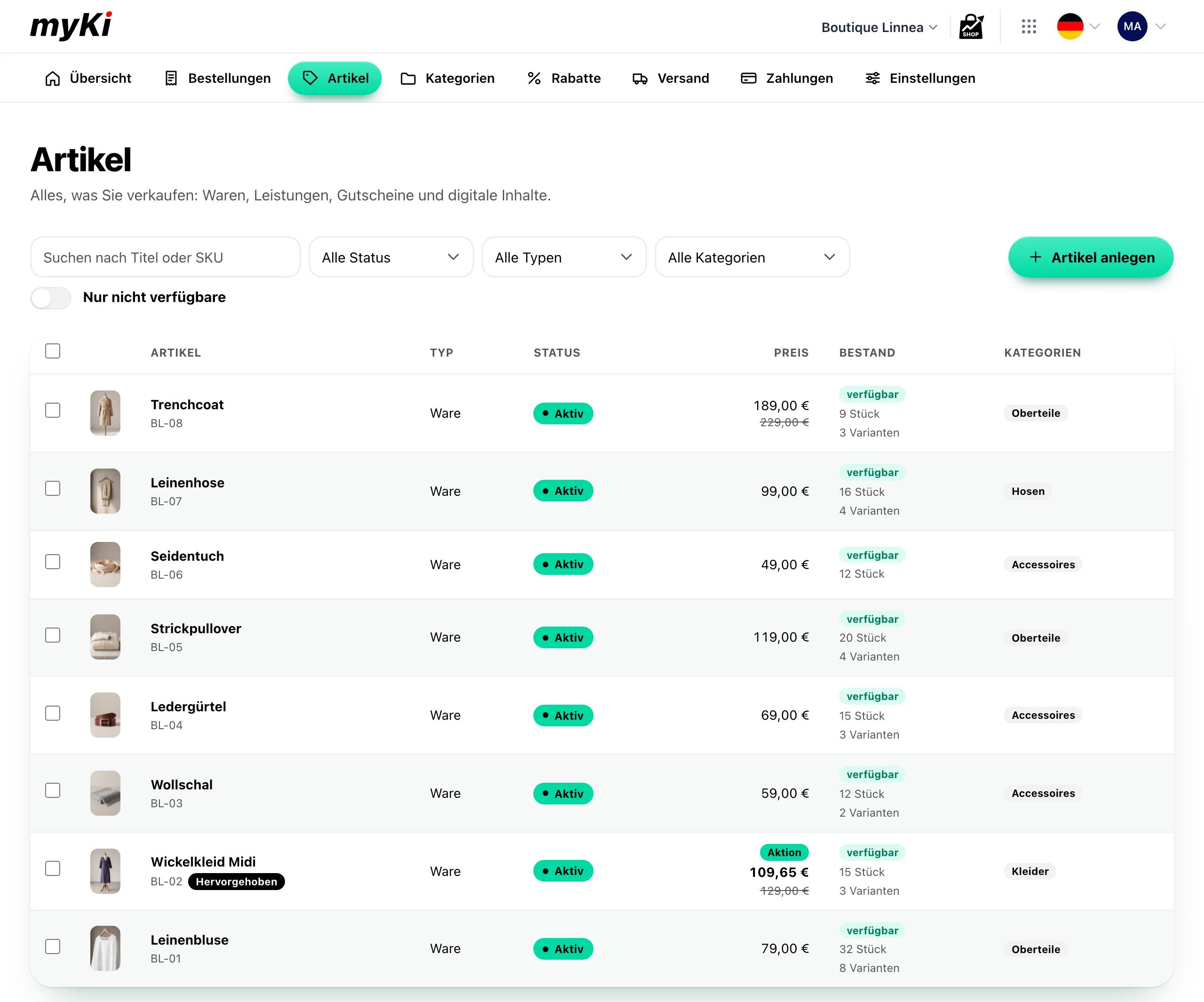
Task: Go to the Bestellungen tab
Action: click(x=217, y=79)
